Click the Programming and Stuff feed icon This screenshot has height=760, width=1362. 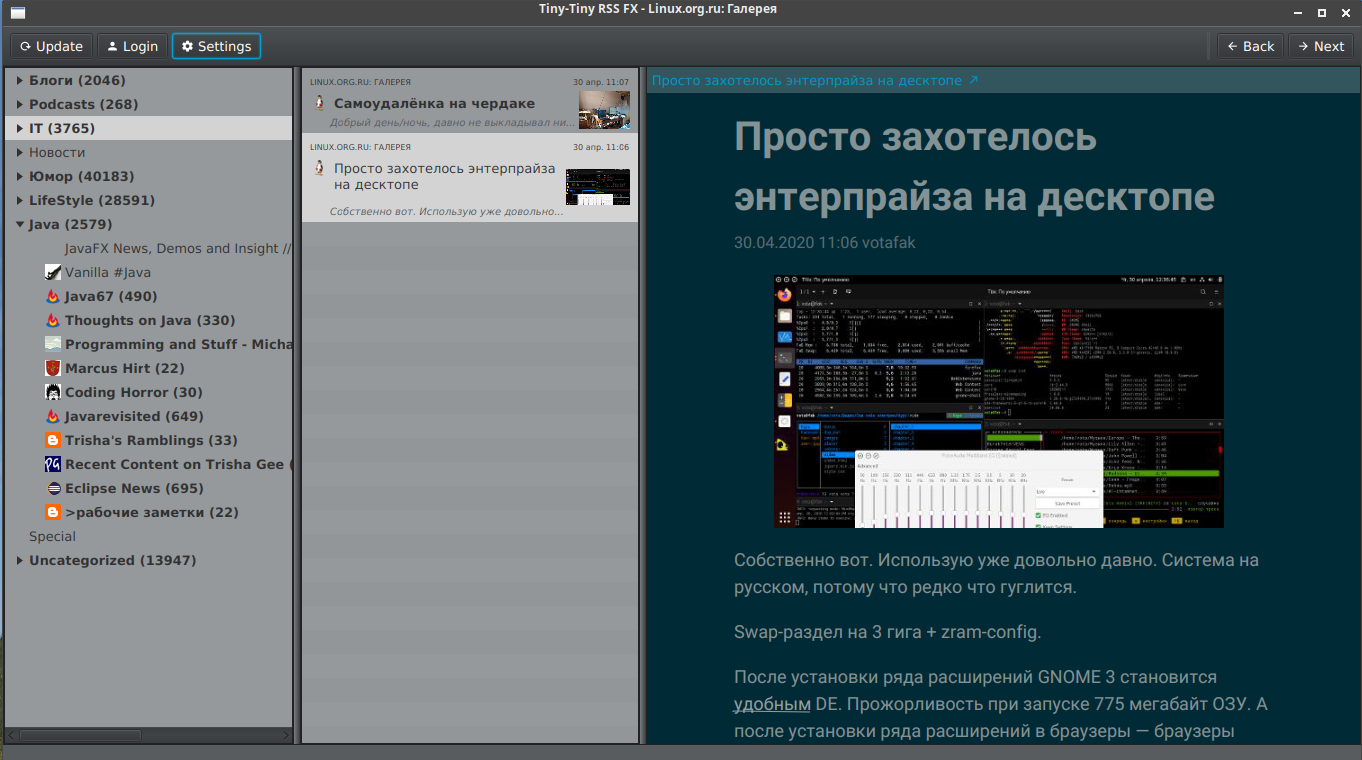53,344
